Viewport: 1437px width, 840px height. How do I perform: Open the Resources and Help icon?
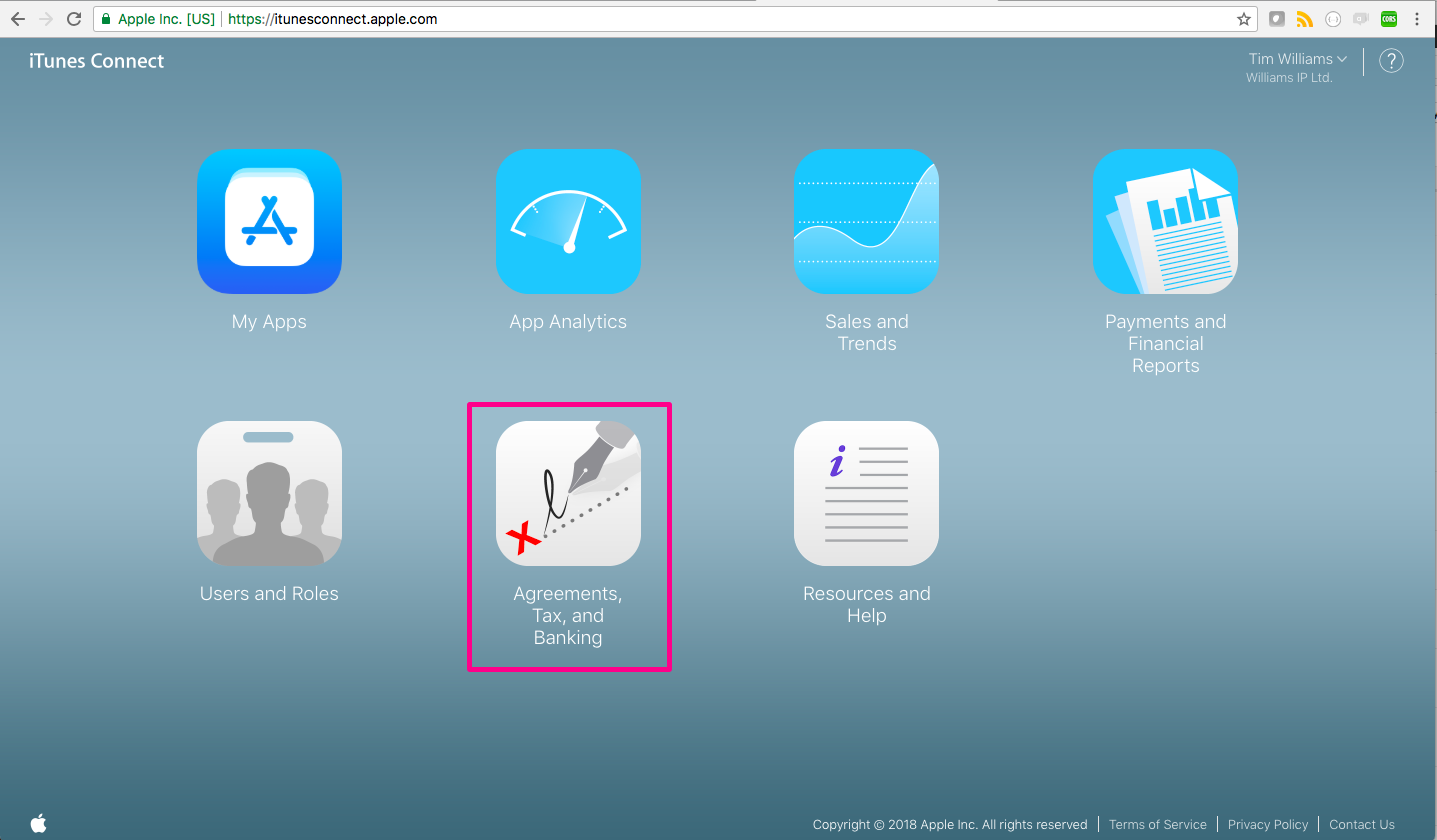[866, 494]
